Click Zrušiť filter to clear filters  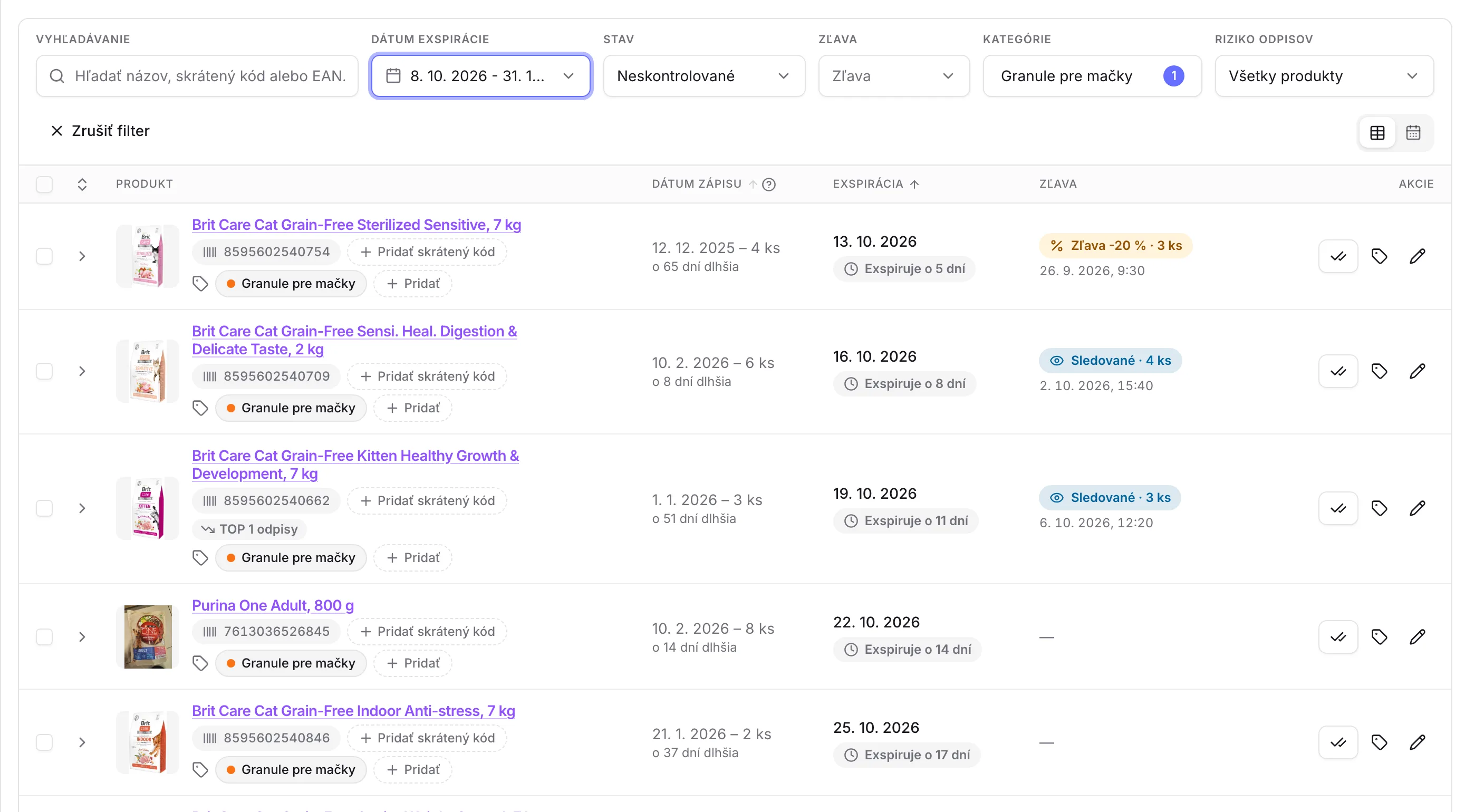coord(100,131)
